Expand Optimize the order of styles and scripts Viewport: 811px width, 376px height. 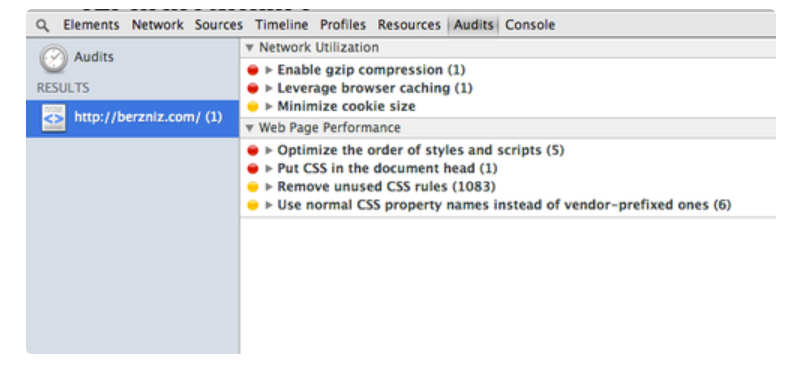coord(268,151)
